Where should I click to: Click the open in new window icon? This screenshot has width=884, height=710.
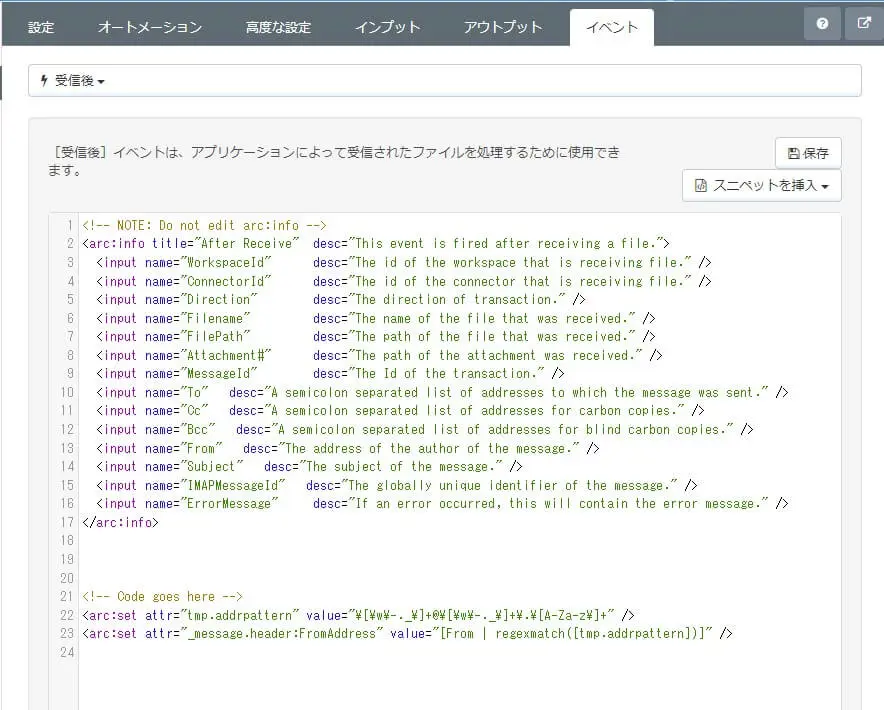point(864,24)
